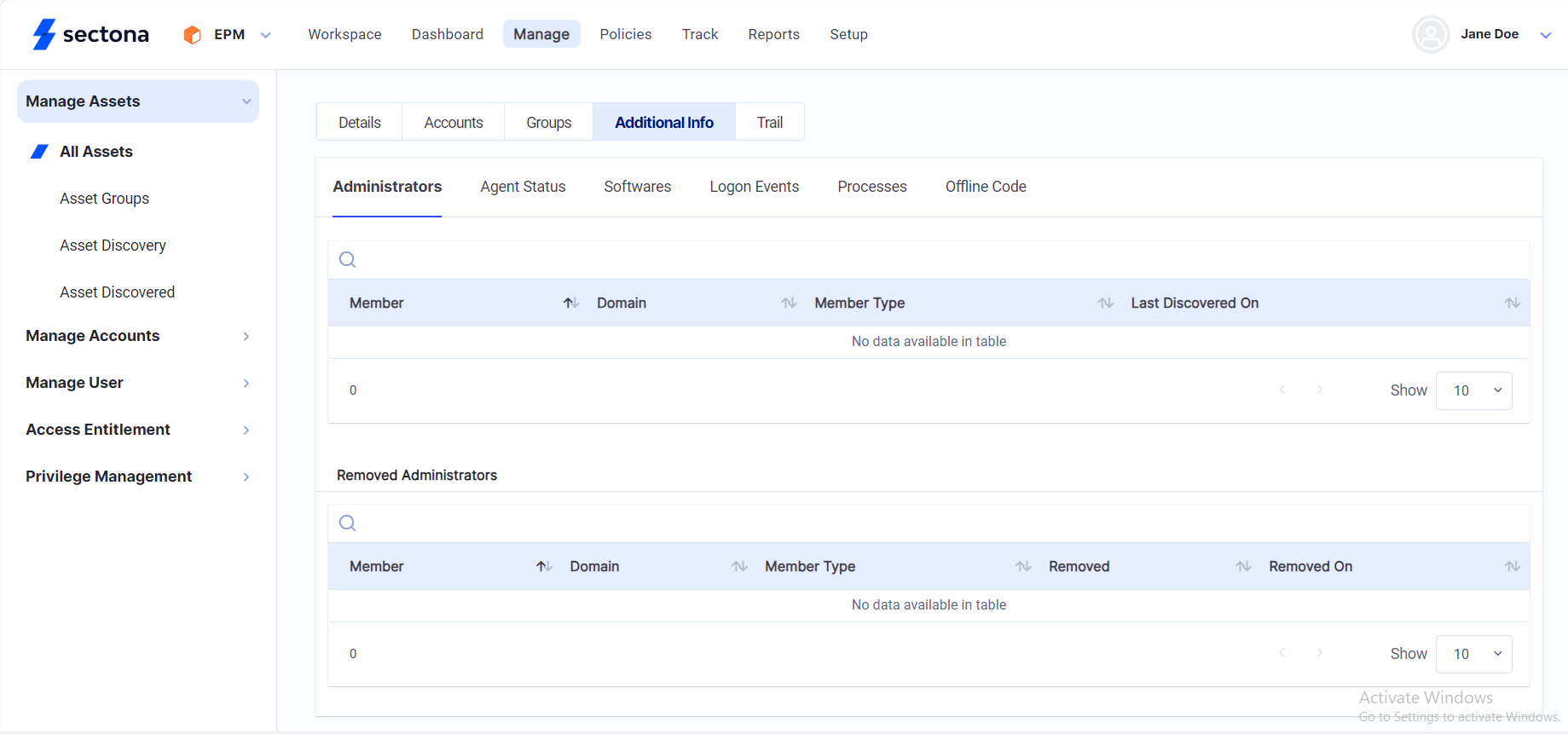
Task: Expand the Manage Accounts sidebar section
Action: pos(246,337)
